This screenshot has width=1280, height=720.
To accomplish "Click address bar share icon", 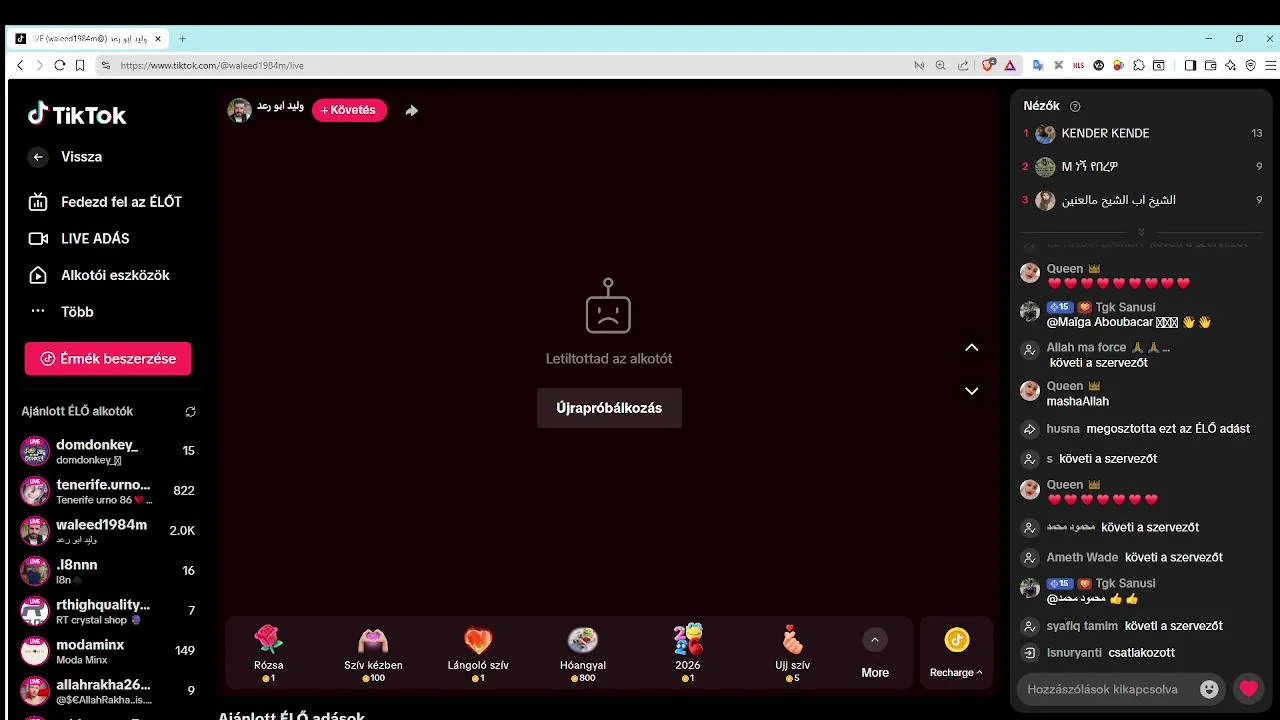I will pyautogui.click(x=963, y=65).
